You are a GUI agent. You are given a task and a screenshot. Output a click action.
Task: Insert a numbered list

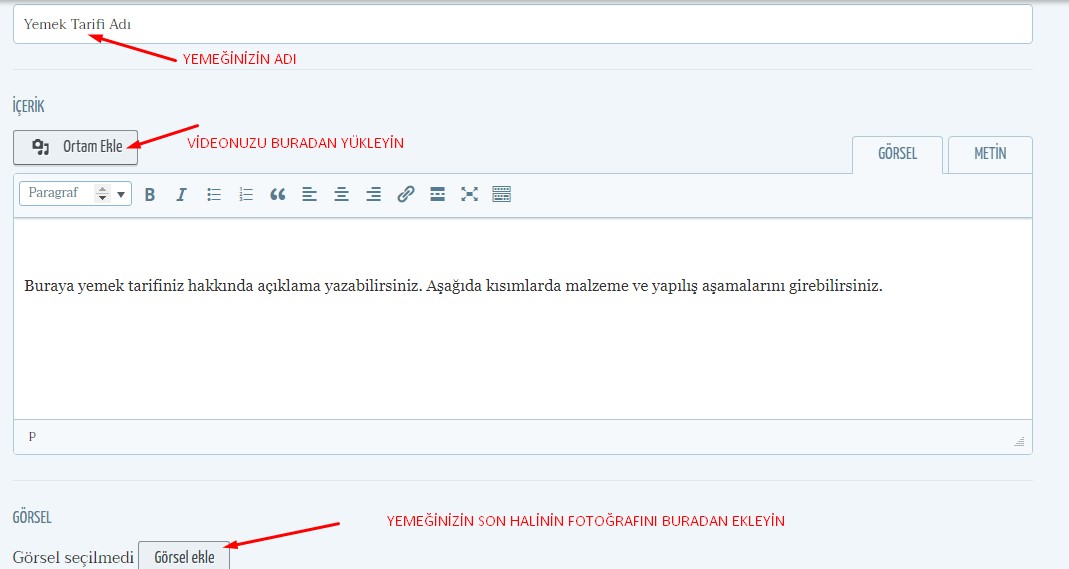(246, 194)
